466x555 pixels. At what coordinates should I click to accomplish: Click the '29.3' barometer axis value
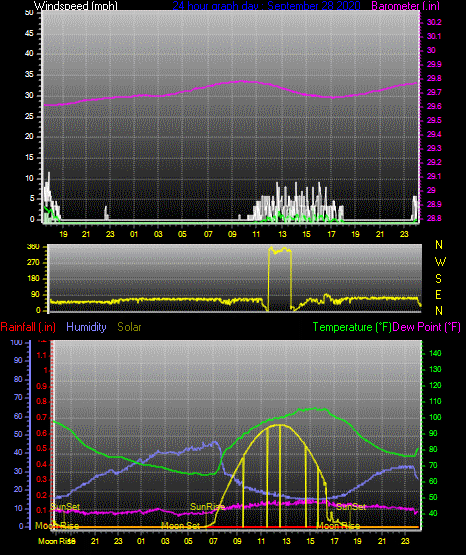click(x=434, y=148)
